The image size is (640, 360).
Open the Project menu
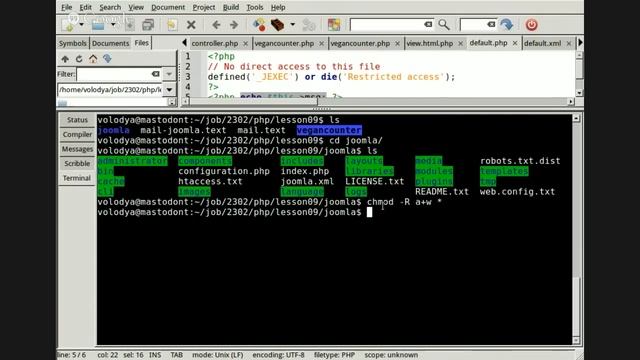(x=204, y=7)
